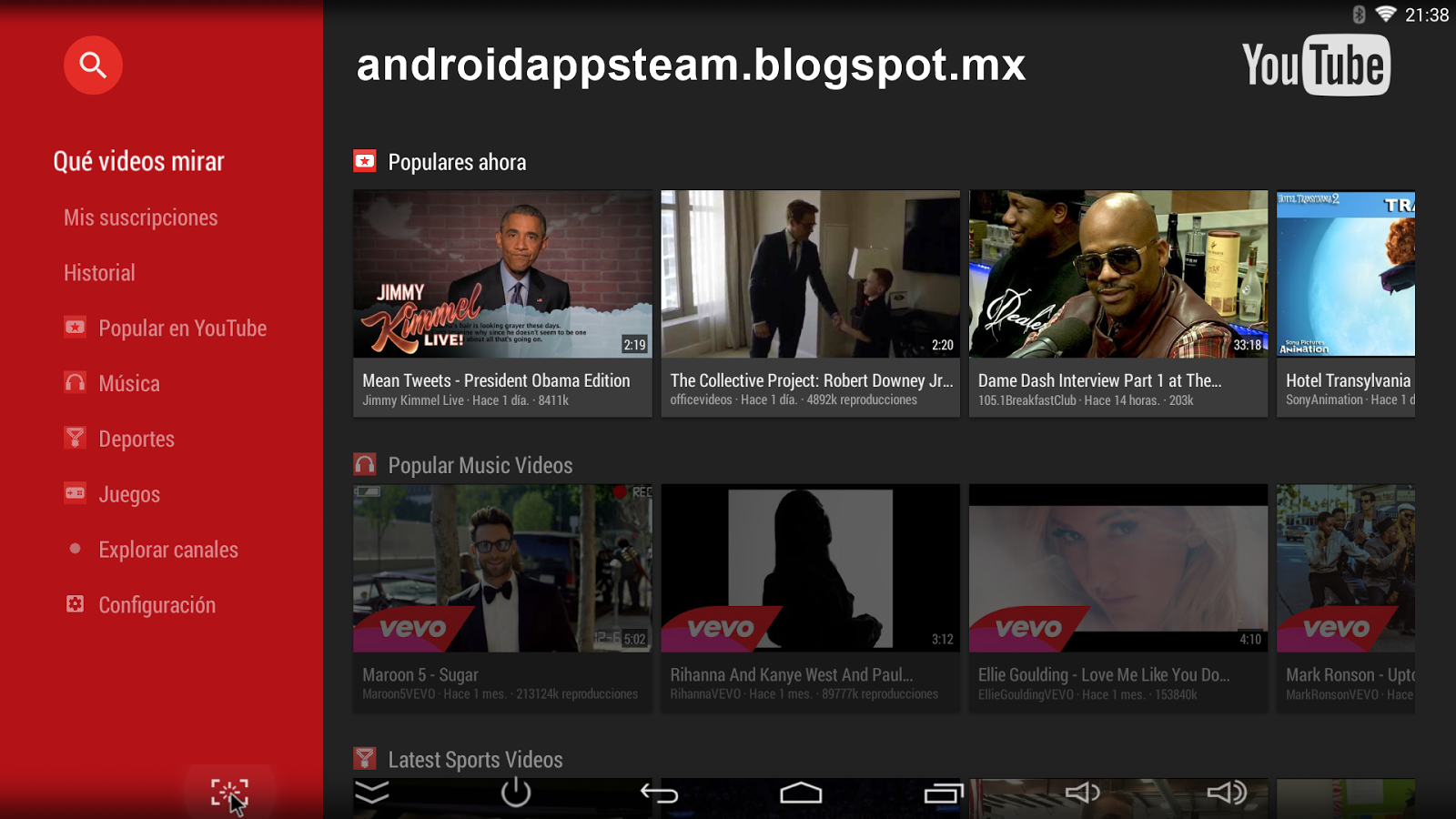Click the Mean Tweets video title text
1456x819 pixels.
(x=496, y=380)
